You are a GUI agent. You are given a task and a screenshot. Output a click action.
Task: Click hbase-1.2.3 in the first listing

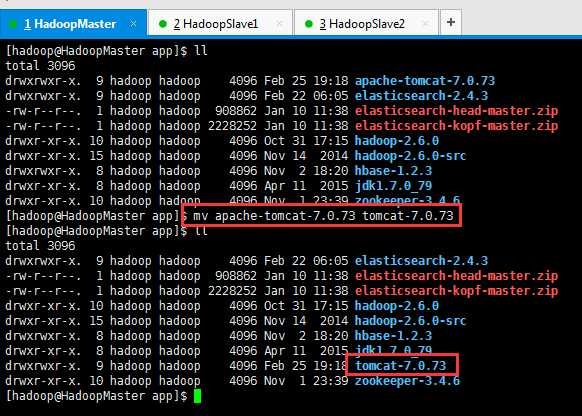point(393,171)
